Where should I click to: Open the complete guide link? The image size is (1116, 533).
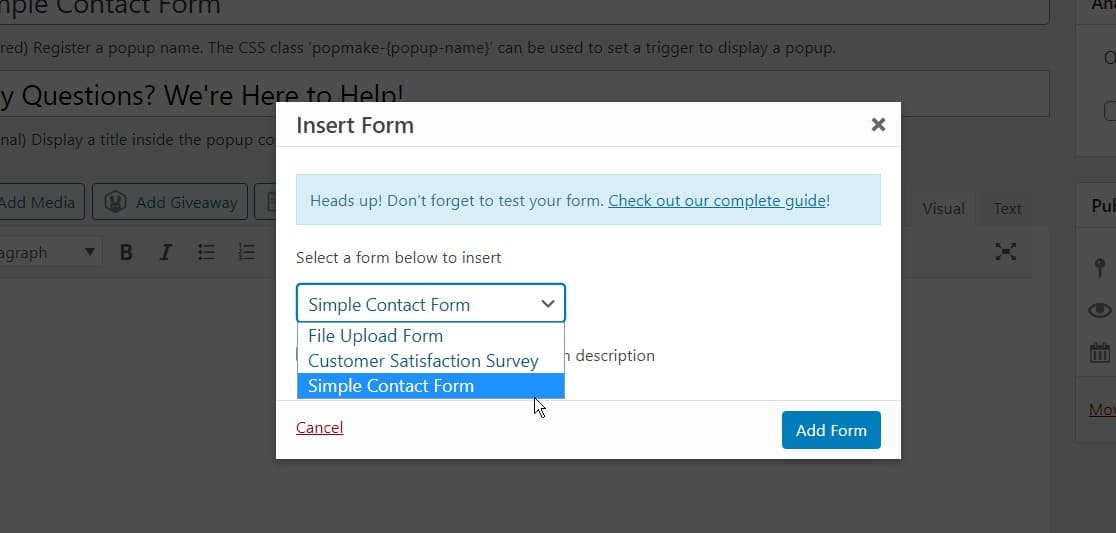click(717, 201)
